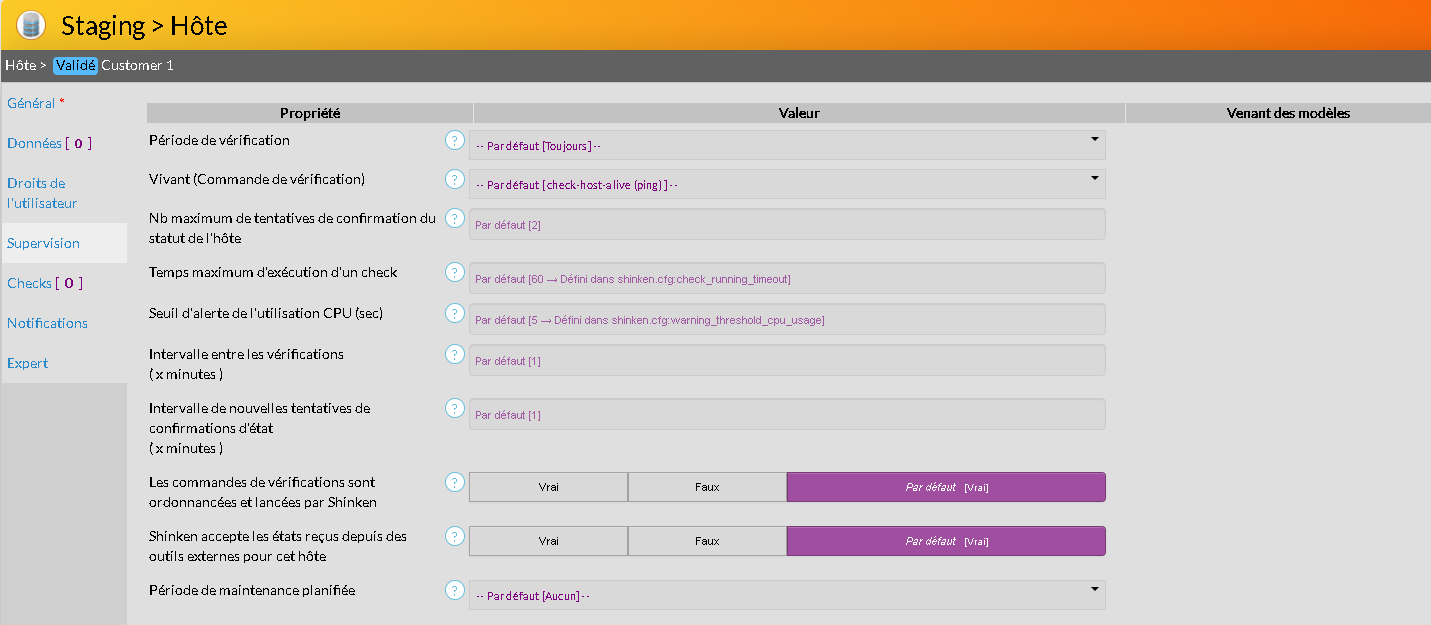1431x625 pixels.
Task: Click the Hôte breadcrumb link
Action: pyautogui.click(x=20, y=65)
